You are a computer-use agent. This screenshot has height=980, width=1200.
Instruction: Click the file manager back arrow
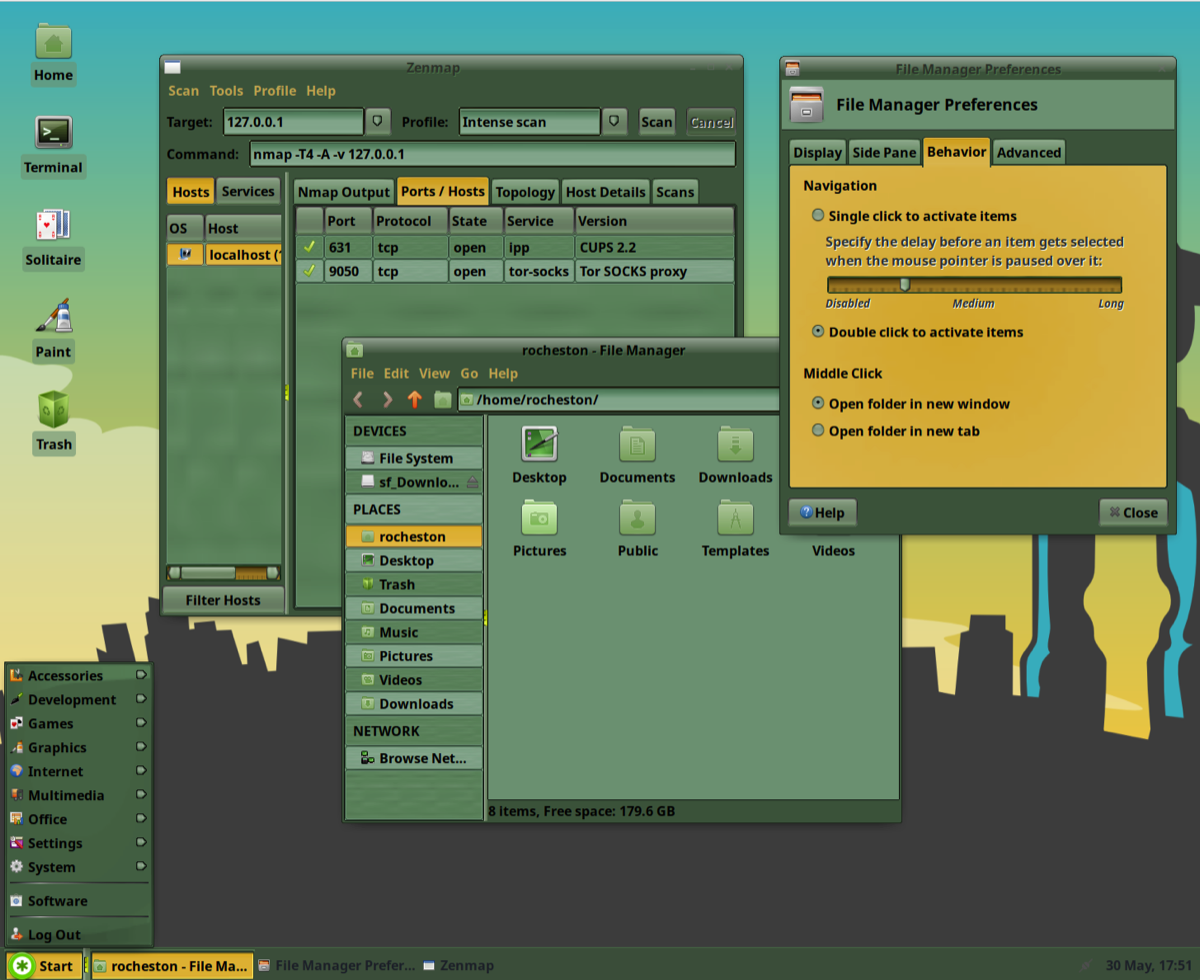[359, 400]
